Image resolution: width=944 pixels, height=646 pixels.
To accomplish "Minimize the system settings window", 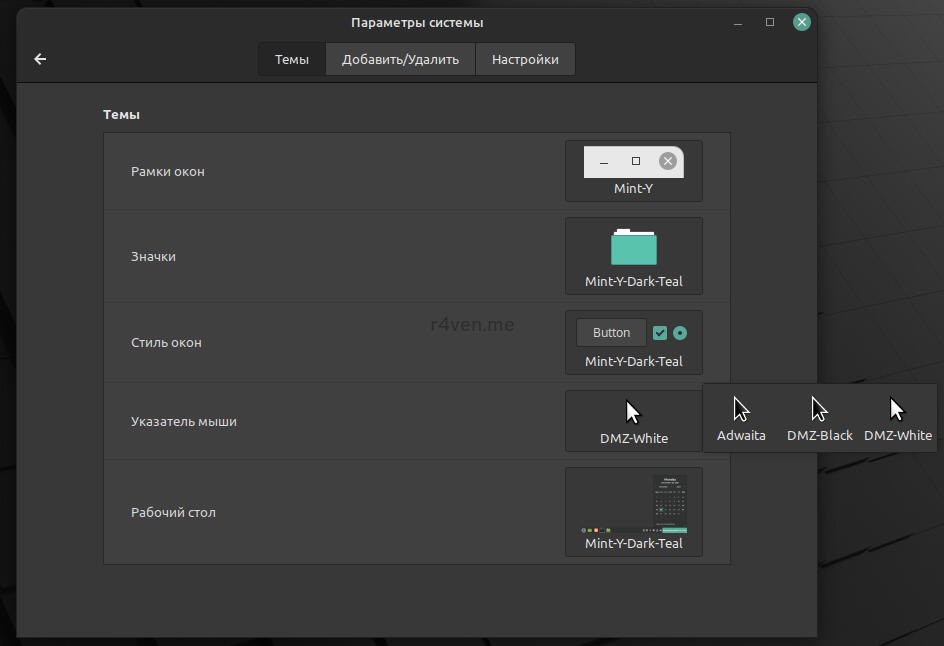I will pyautogui.click(x=738, y=22).
